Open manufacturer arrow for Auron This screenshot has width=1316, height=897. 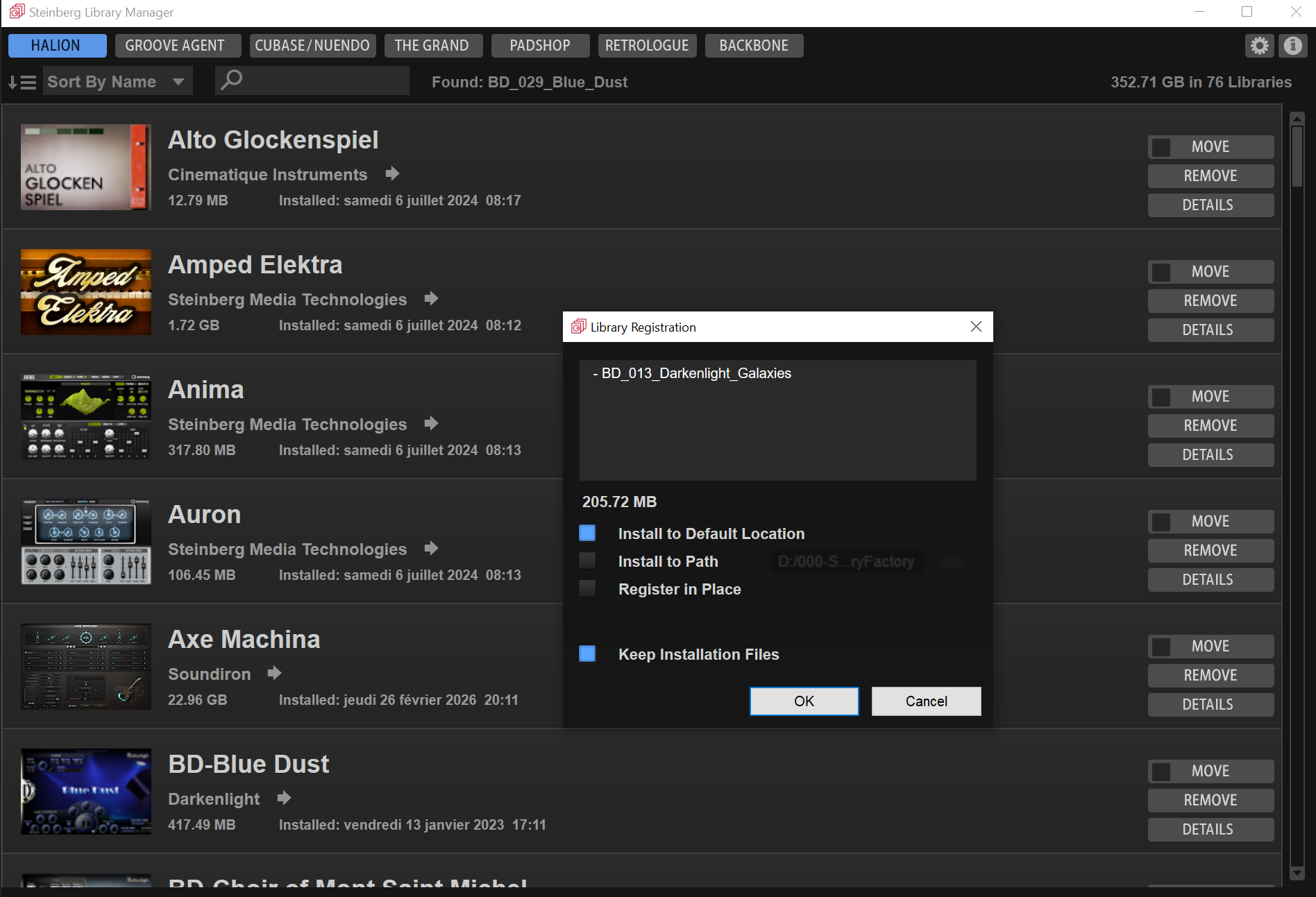tap(432, 548)
